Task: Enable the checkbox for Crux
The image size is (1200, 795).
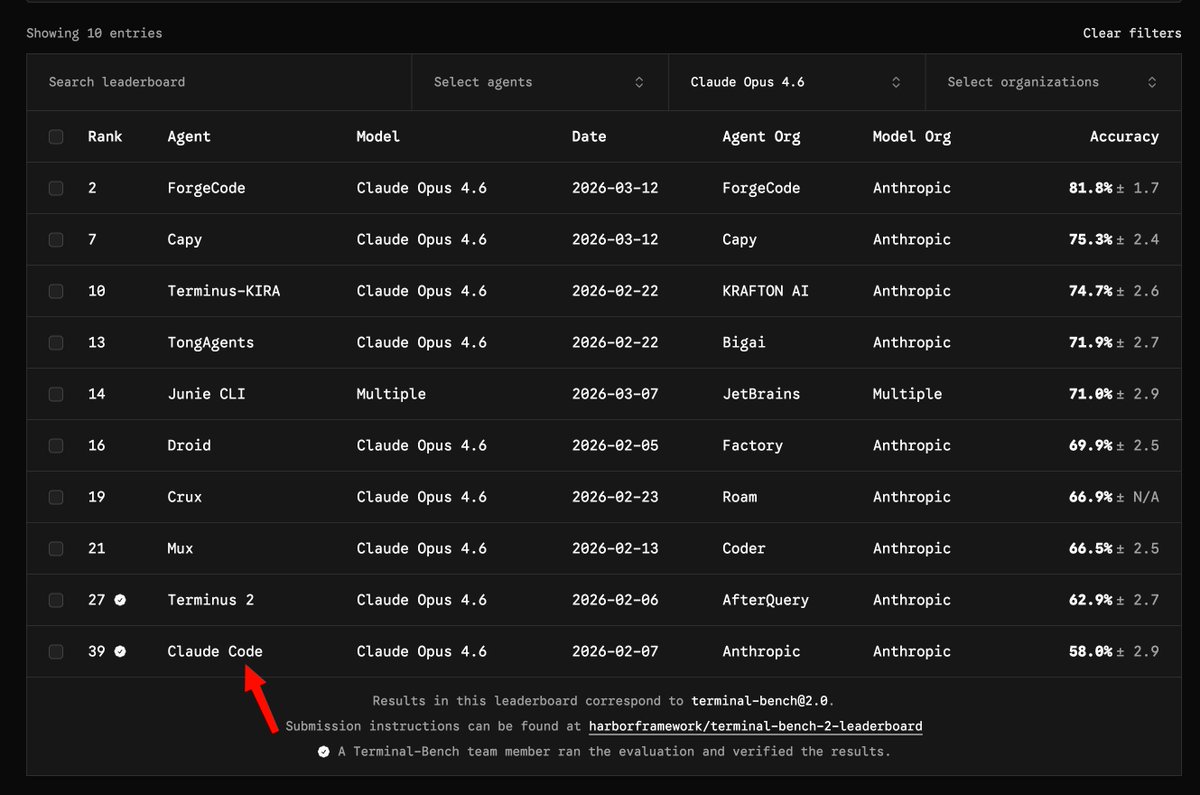Action: (56, 497)
